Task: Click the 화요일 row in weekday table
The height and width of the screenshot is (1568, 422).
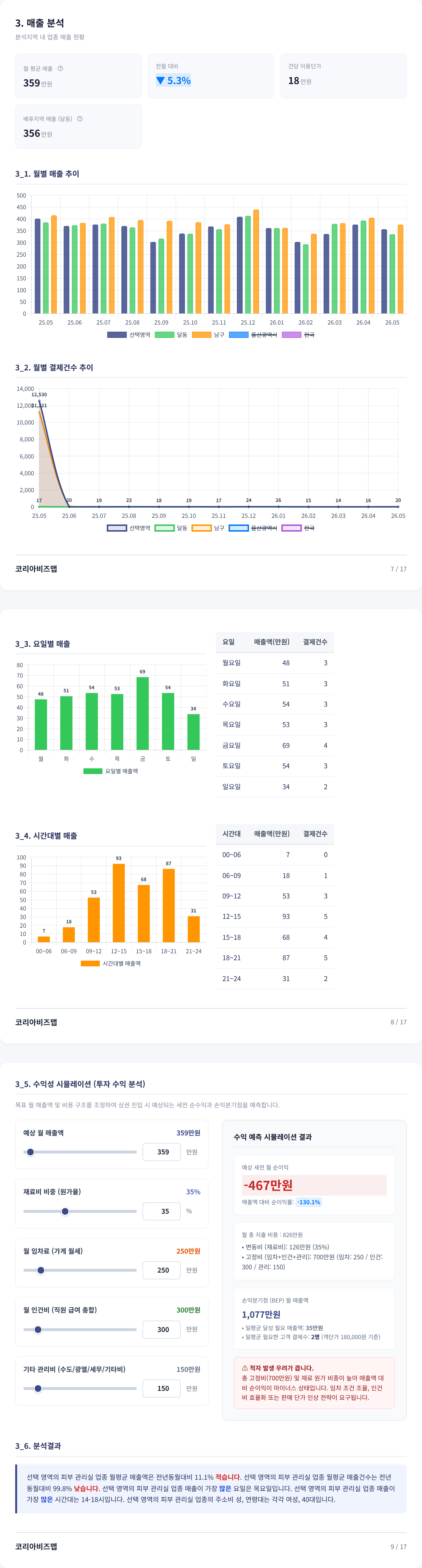Action: [x=275, y=684]
